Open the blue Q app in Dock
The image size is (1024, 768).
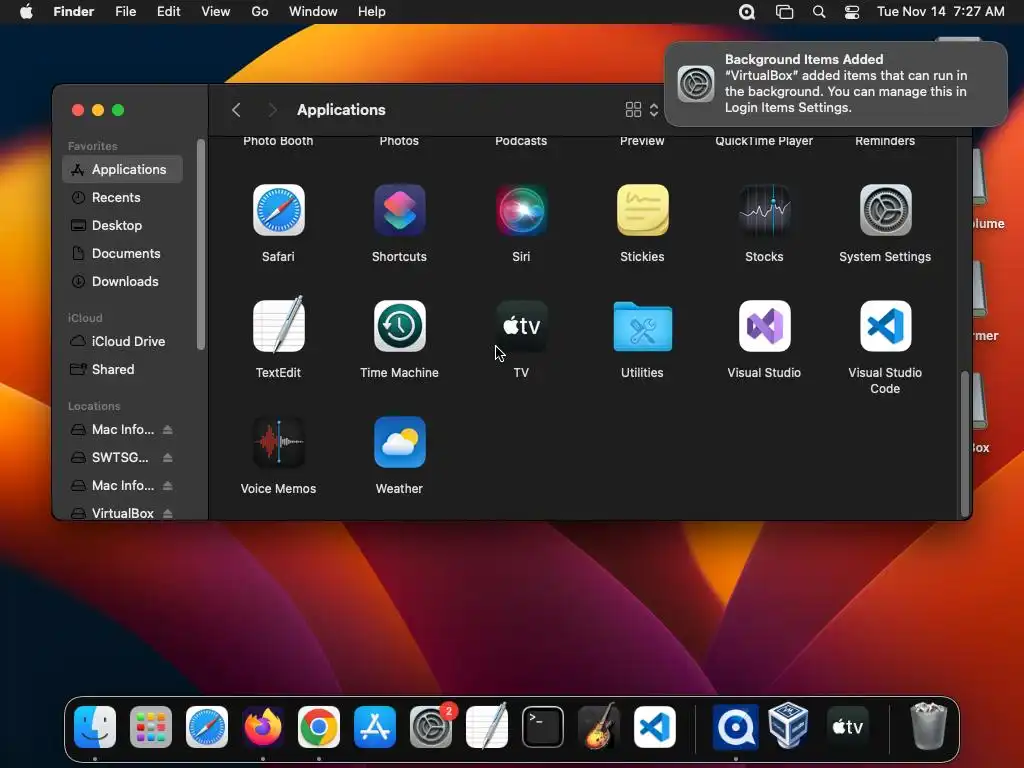735,727
